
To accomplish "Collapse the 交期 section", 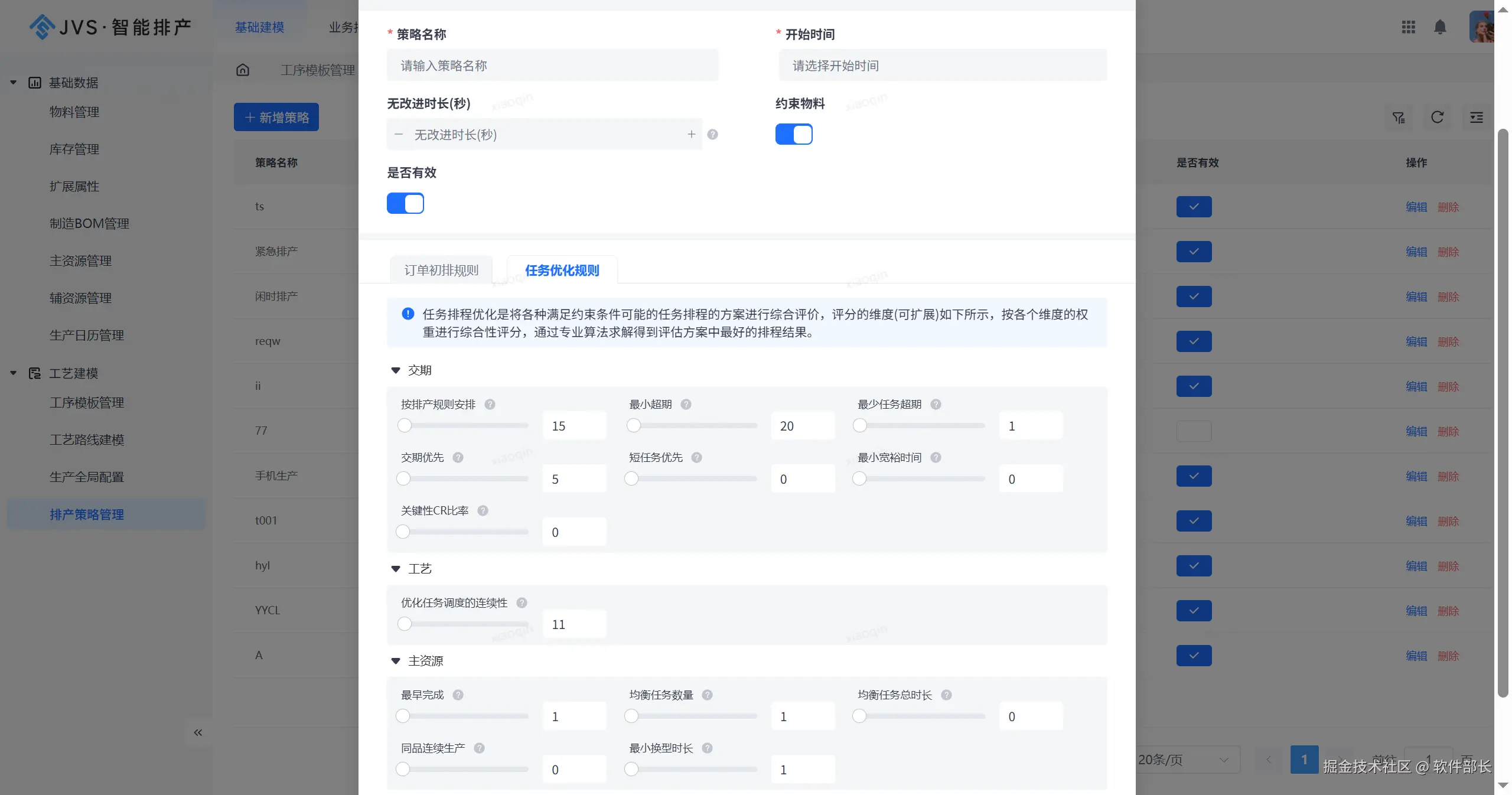I will tap(396, 371).
